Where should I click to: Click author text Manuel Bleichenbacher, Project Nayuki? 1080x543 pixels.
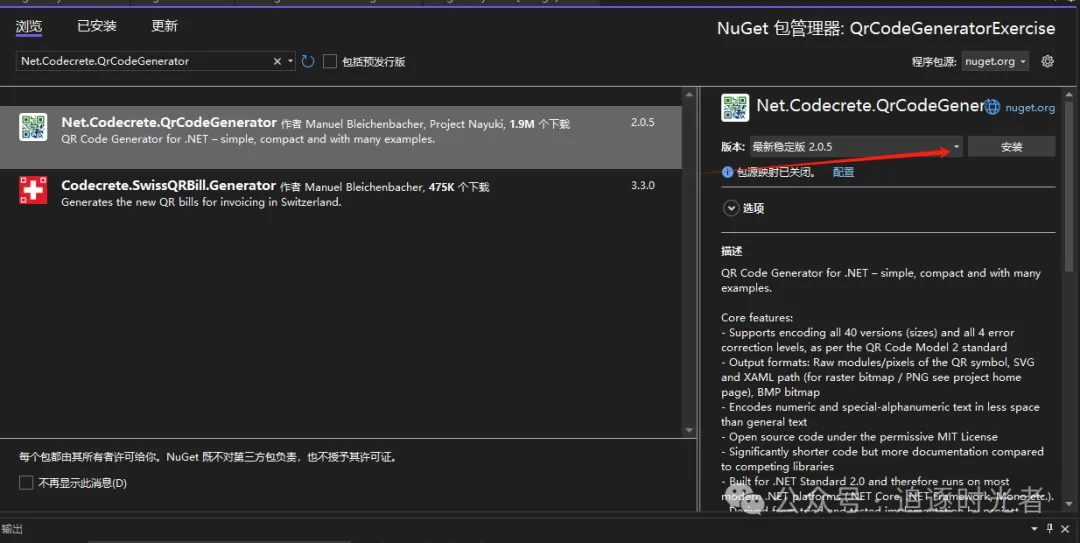pyautogui.click(x=405, y=124)
